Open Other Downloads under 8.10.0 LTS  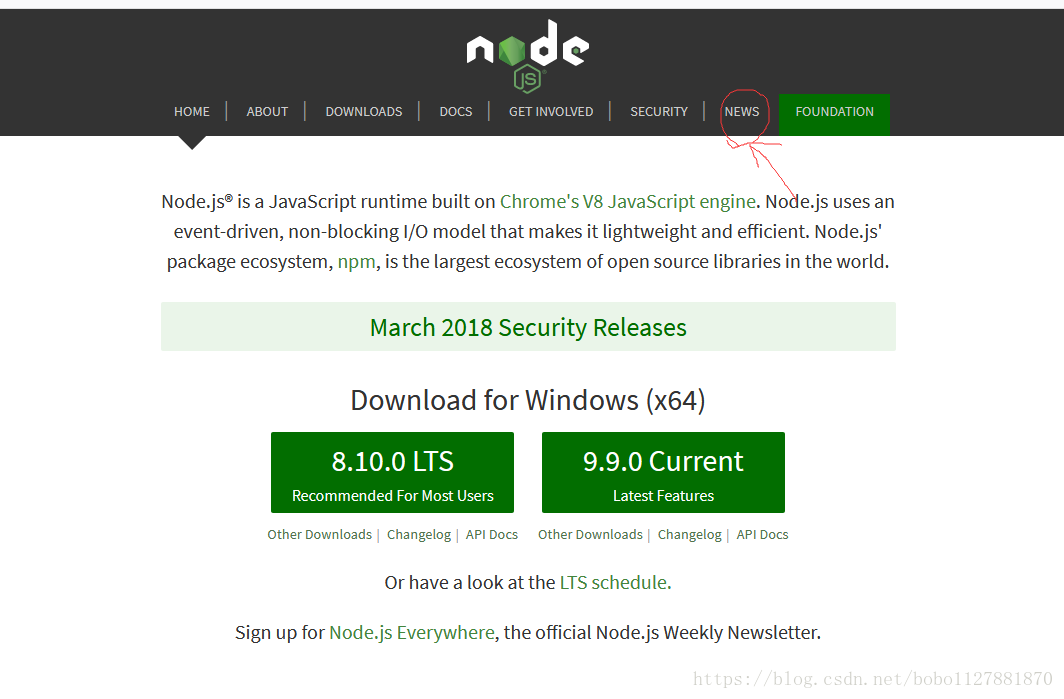coord(320,535)
